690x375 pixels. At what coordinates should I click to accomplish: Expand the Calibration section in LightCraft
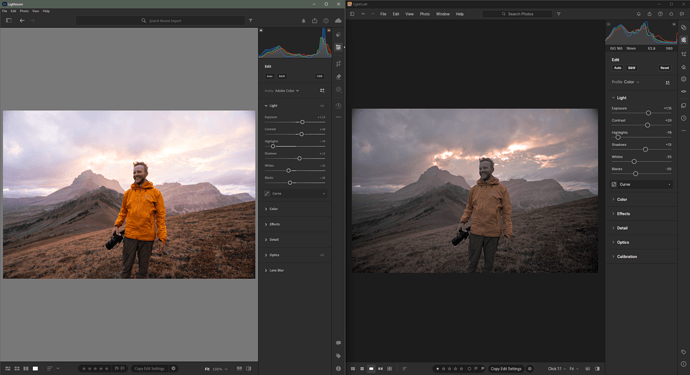[613, 257]
